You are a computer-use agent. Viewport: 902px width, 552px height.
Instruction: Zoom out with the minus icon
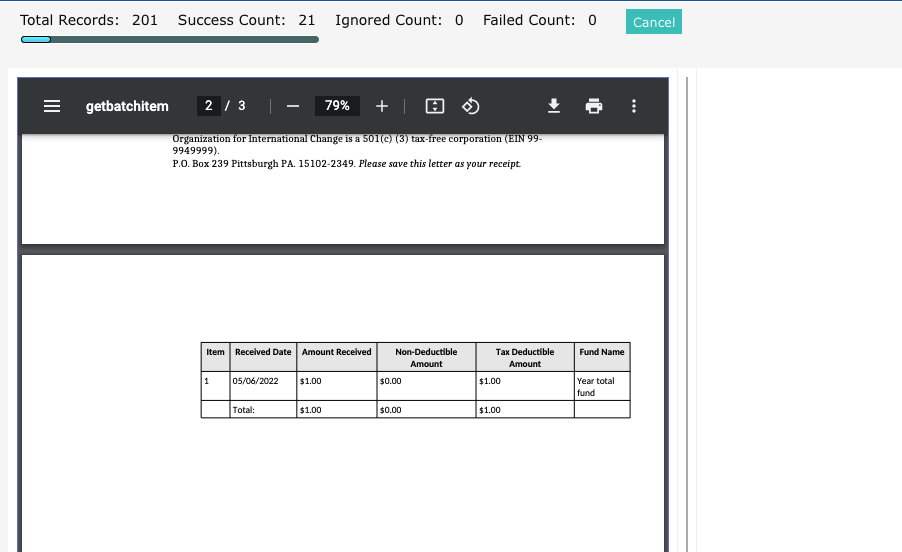coord(293,106)
